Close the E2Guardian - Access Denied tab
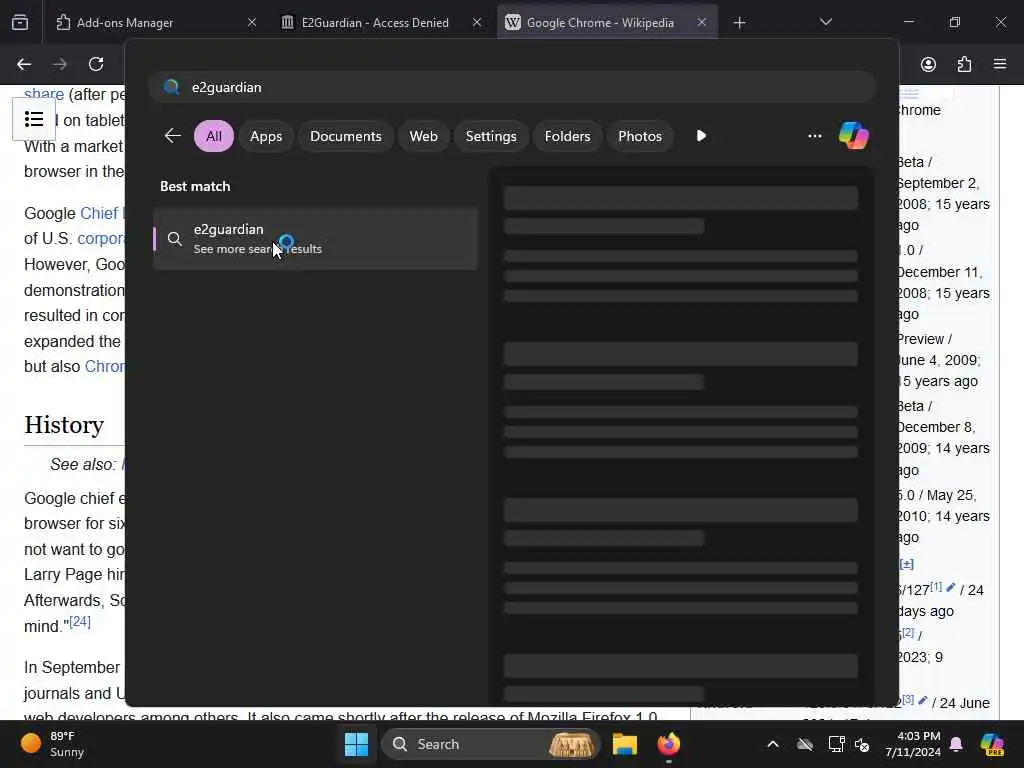Screen dimensions: 1024x768 tap(477, 23)
